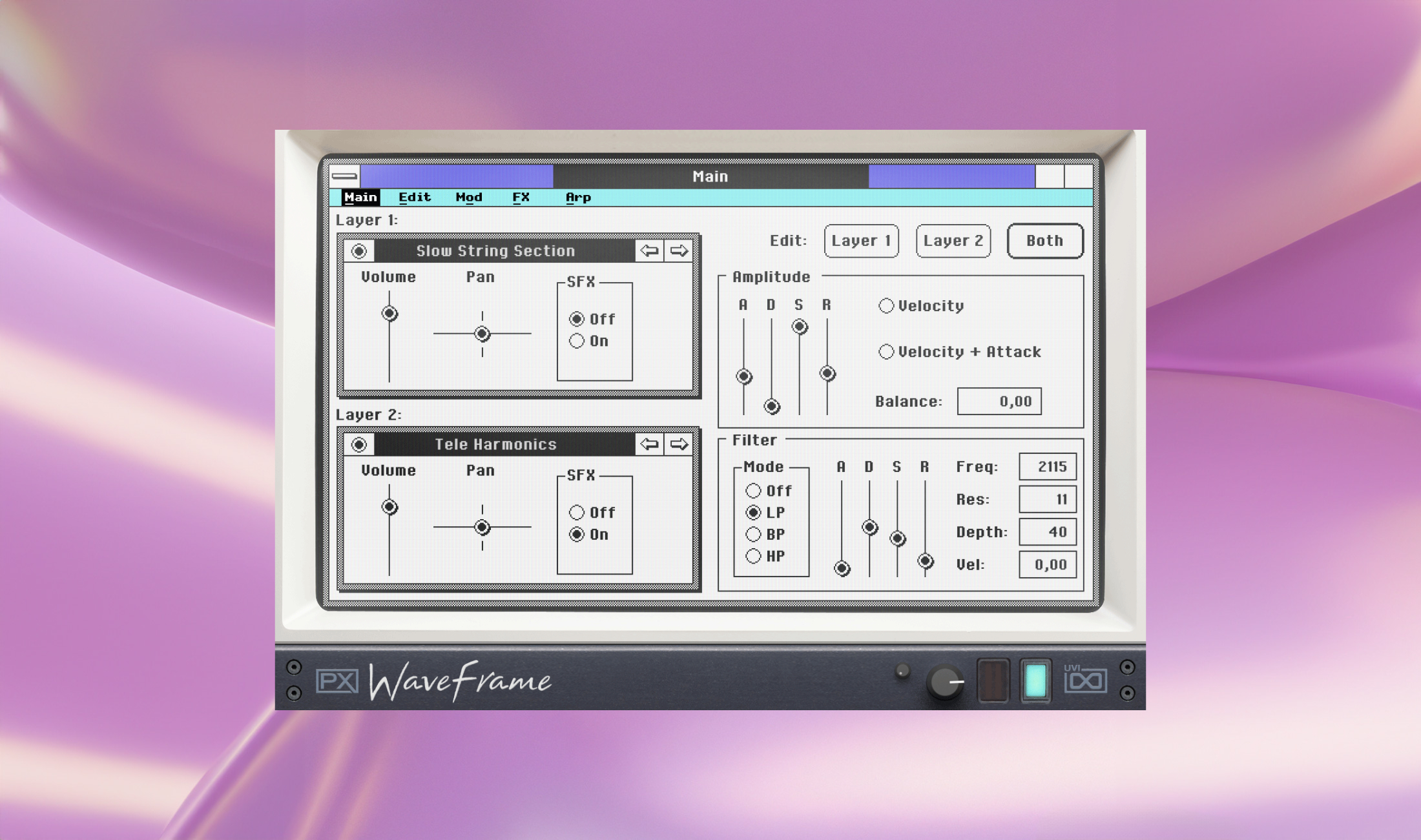The height and width of the screenshot is (840, 1421).
Task: Click the filter Freq value field
Action: (1047, 466)
